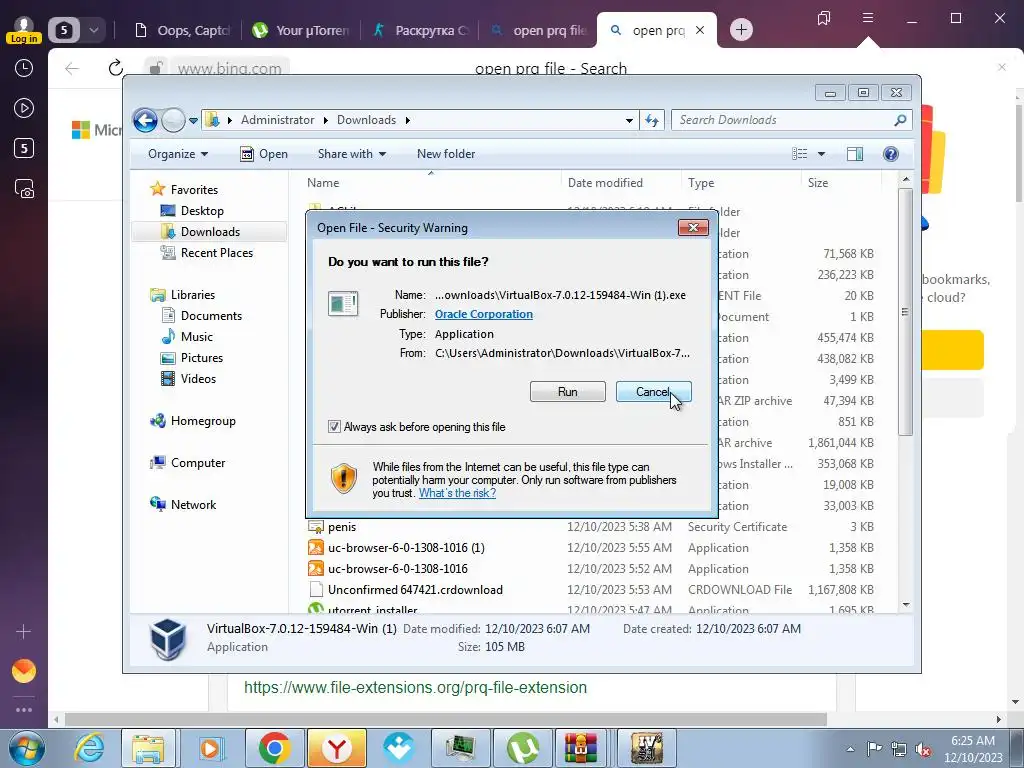
Task: Open the video play icon in sidebar
Action: 24,108
